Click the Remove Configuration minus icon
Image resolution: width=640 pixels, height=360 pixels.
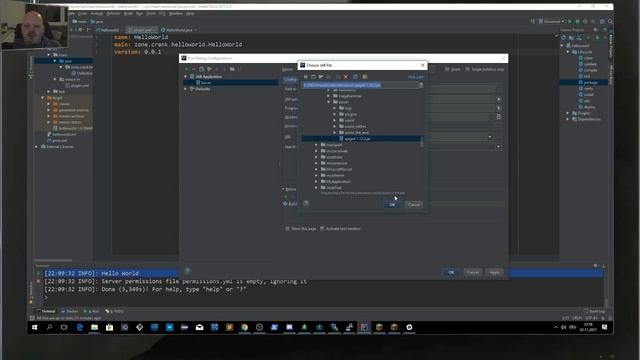coord(194,69)
